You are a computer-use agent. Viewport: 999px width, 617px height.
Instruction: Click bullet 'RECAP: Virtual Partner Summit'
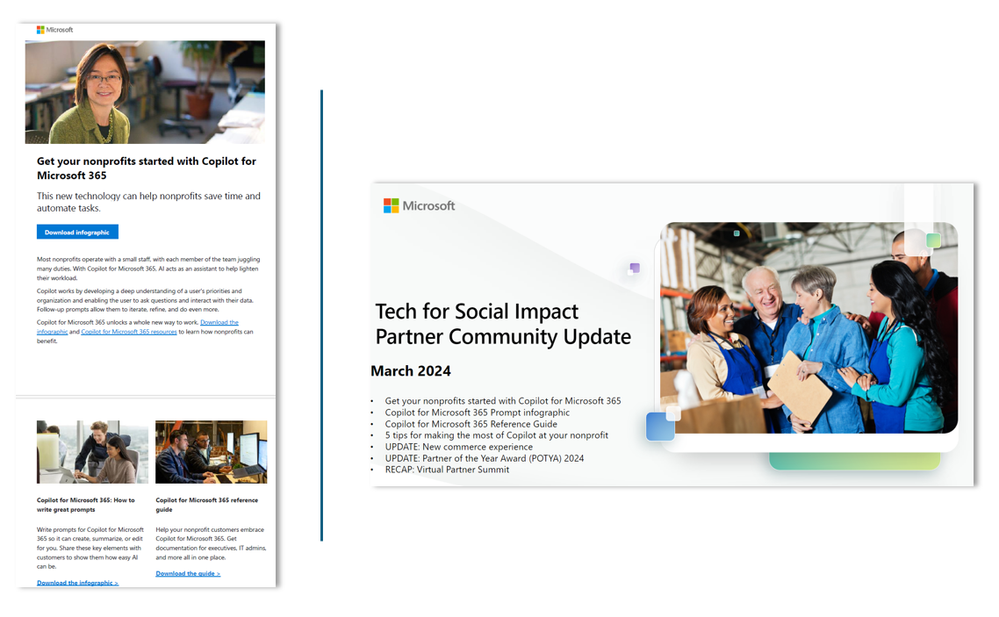(x=447, y=470)
